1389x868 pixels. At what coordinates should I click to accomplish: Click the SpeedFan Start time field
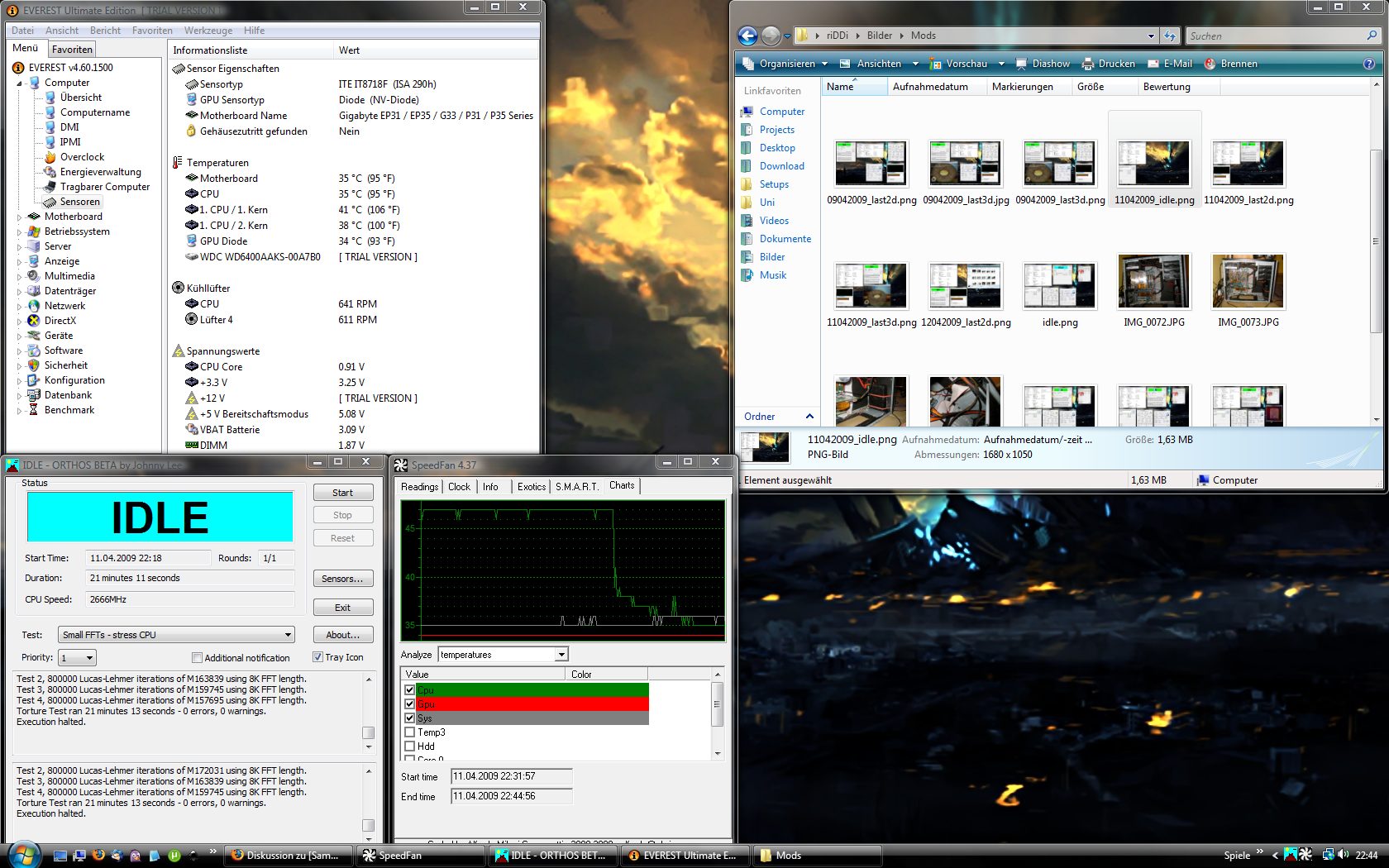tap(512, 776)
